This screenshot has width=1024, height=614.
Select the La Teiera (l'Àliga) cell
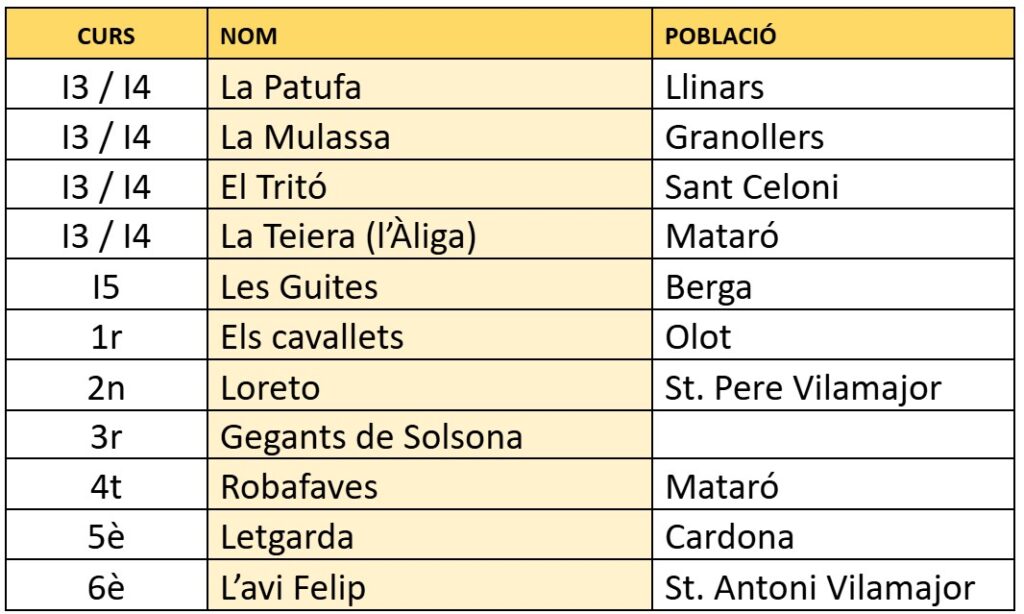[348, 237]
